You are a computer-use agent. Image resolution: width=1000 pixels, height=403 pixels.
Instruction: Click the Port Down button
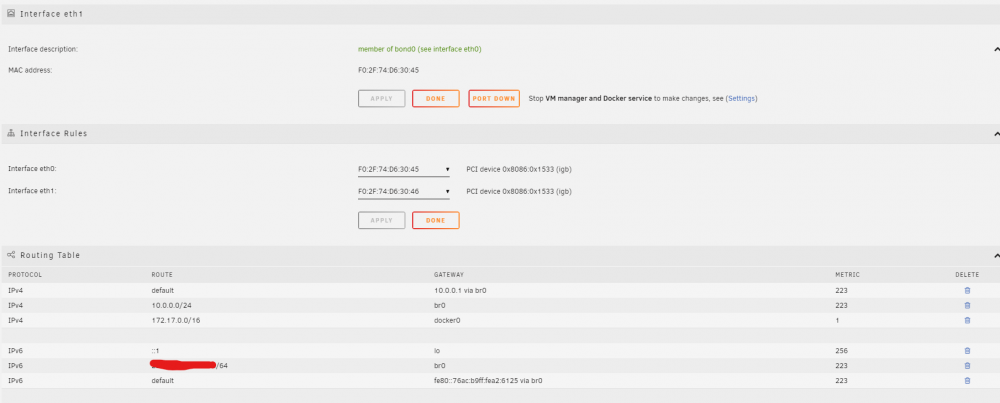point(494,99)
